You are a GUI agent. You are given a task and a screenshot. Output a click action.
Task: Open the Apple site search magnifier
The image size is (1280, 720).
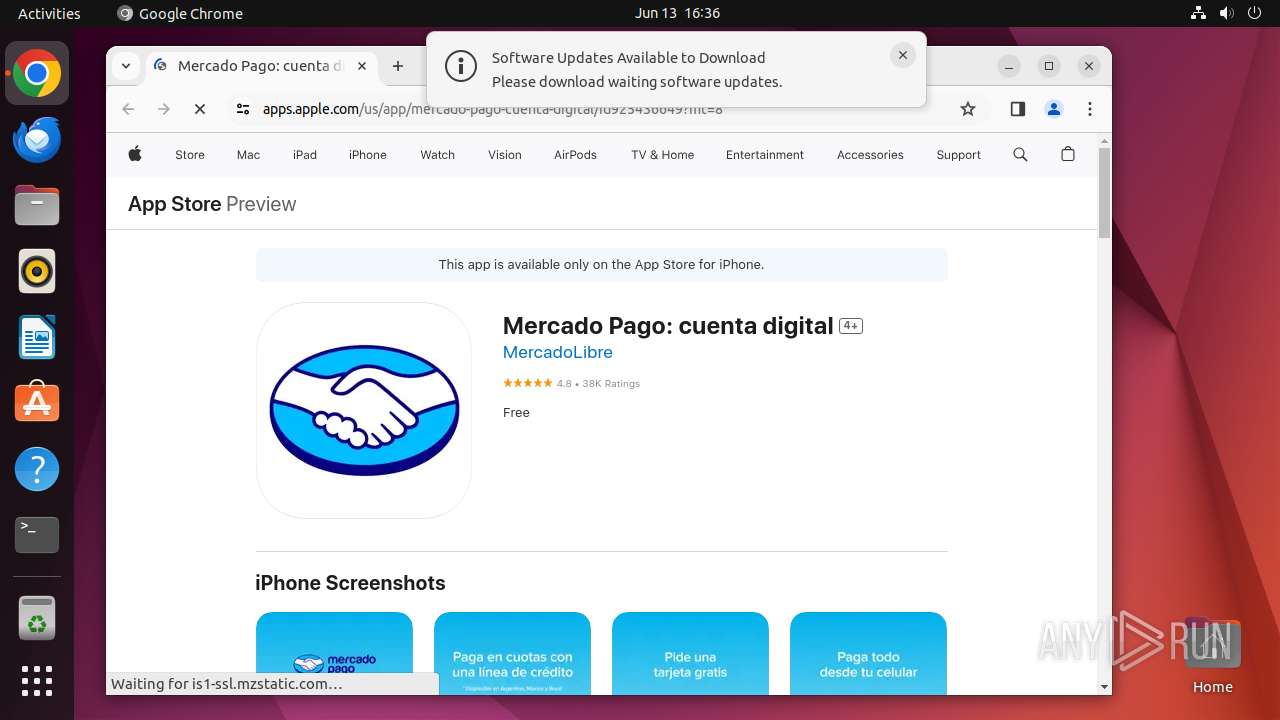(1020, 154)
